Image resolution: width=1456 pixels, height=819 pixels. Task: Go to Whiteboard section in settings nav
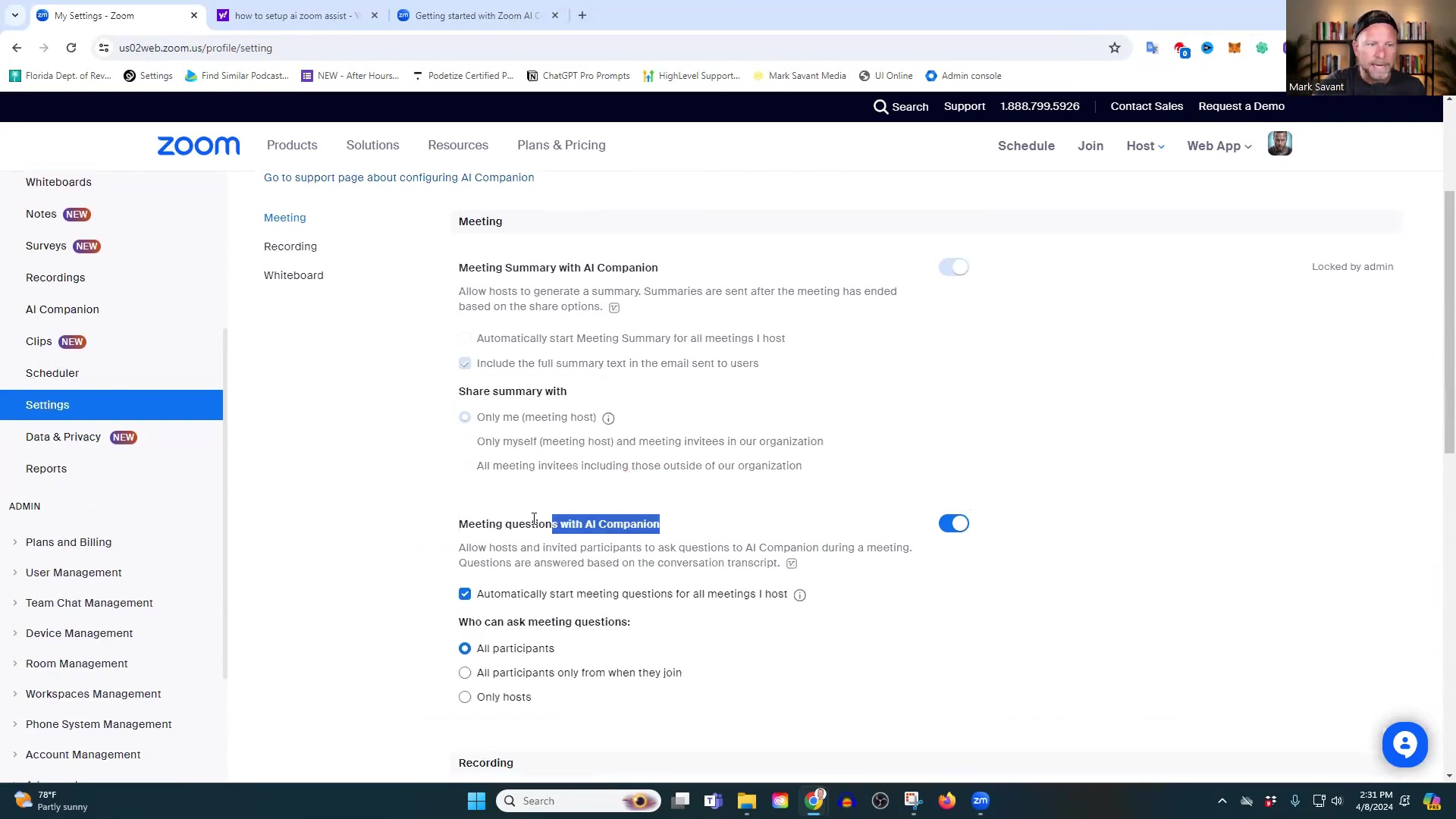(293, 275)
